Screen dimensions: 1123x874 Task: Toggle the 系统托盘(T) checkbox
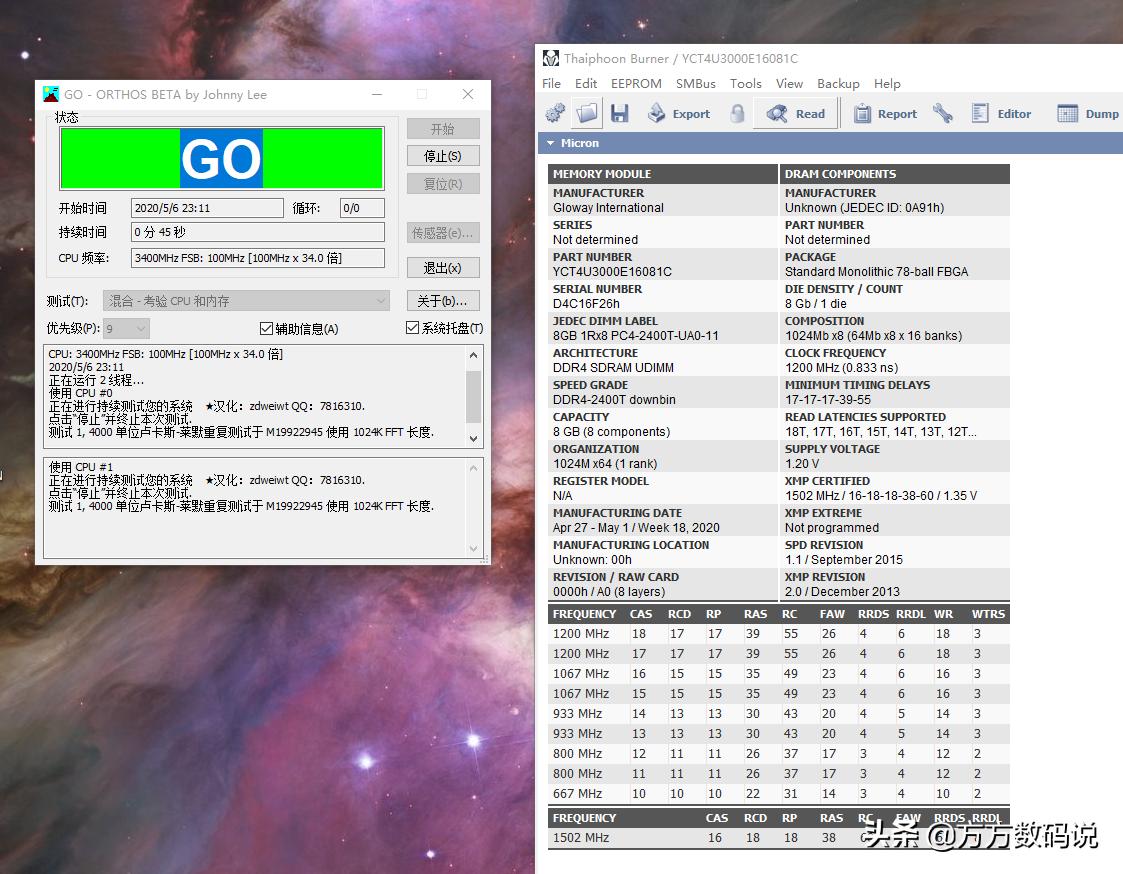point(412,328)
